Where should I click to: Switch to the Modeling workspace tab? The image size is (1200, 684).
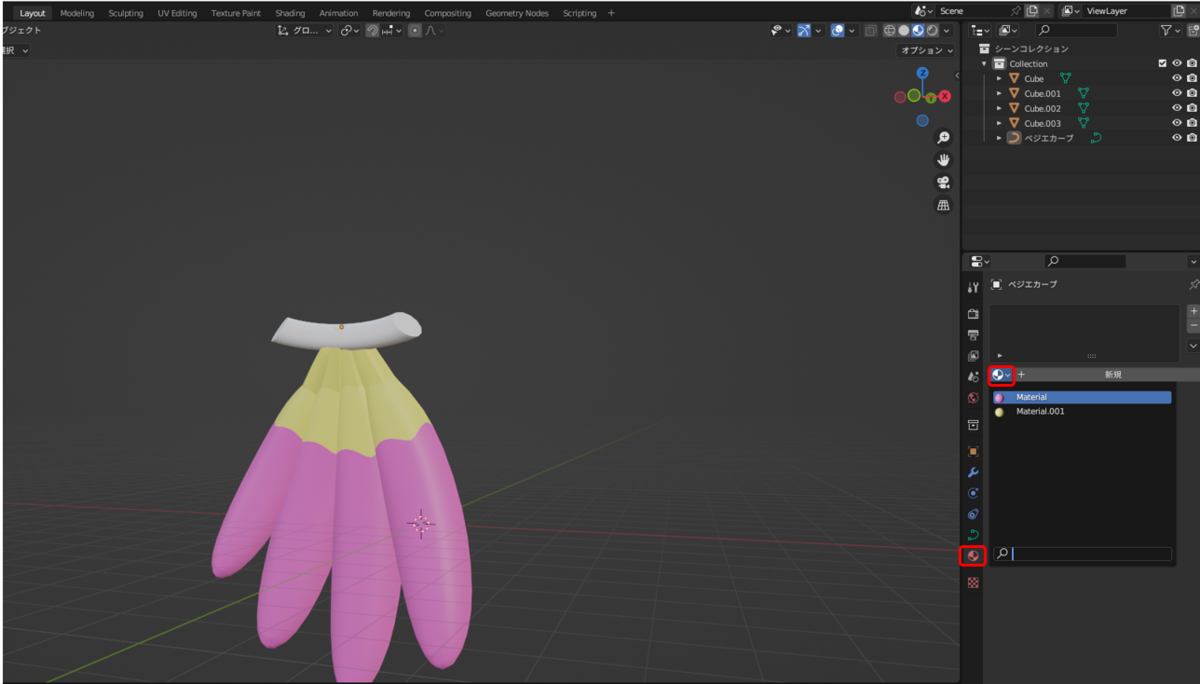tap(77, 13)
